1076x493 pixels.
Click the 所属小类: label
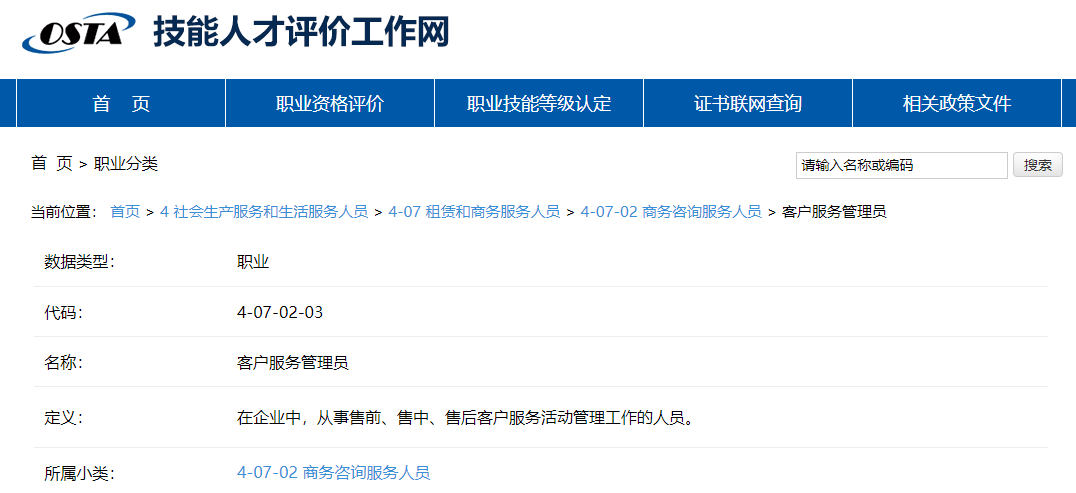79,472
